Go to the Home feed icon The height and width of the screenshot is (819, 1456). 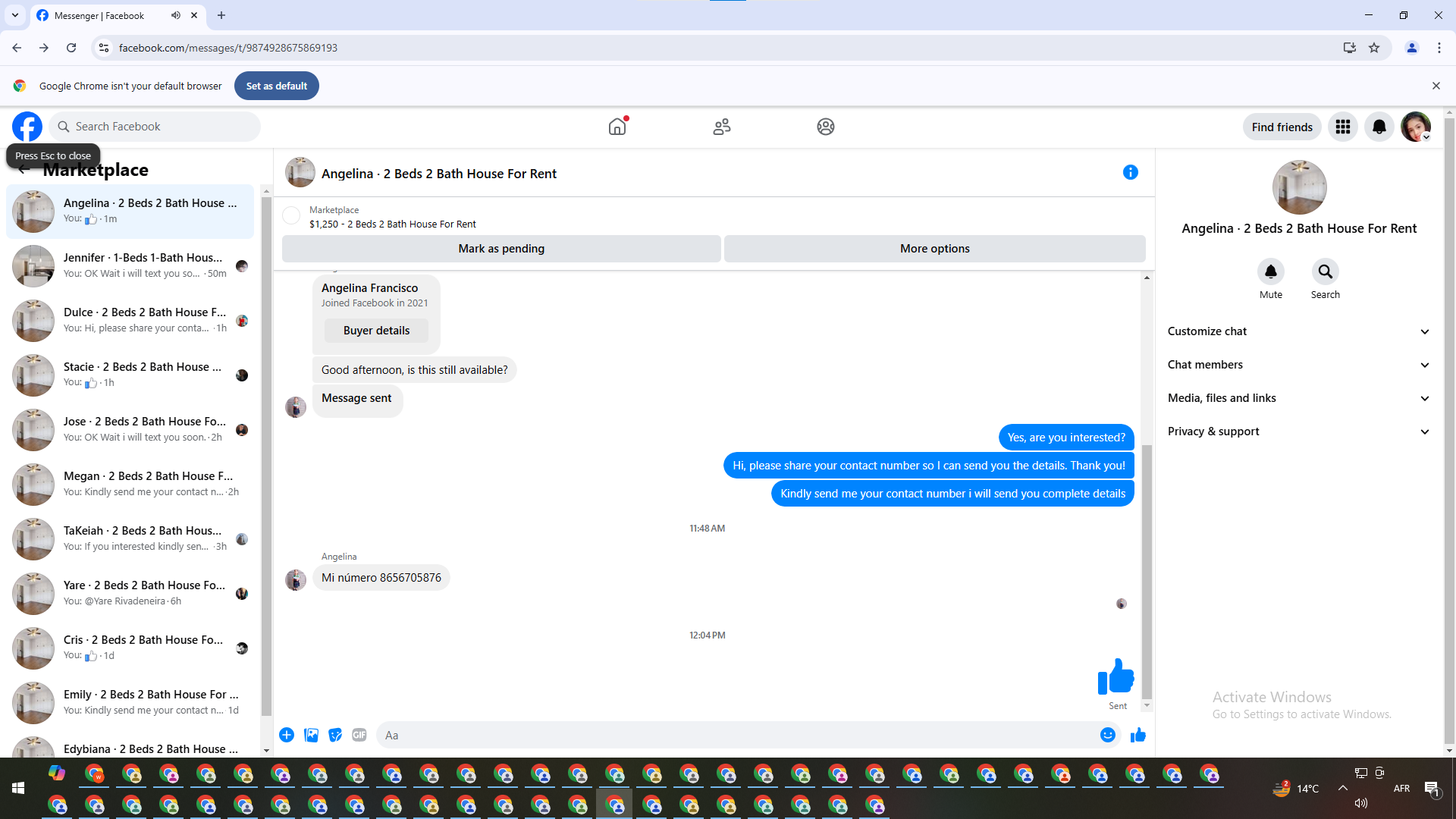click(x=617, y=127)
